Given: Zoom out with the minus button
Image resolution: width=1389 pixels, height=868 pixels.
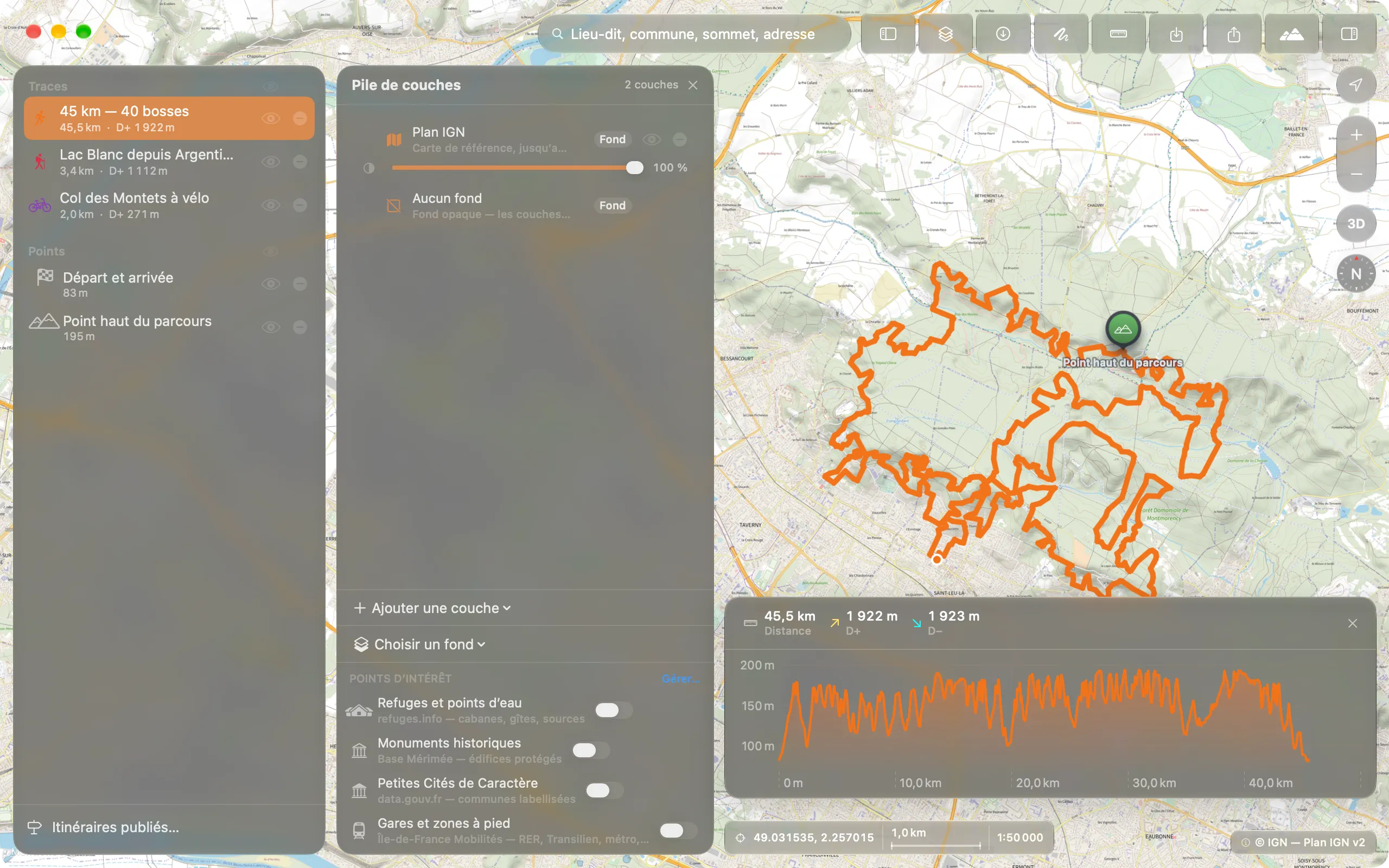Looking at the screenshot, I should pyautogui.click(x=1356, y=174).
